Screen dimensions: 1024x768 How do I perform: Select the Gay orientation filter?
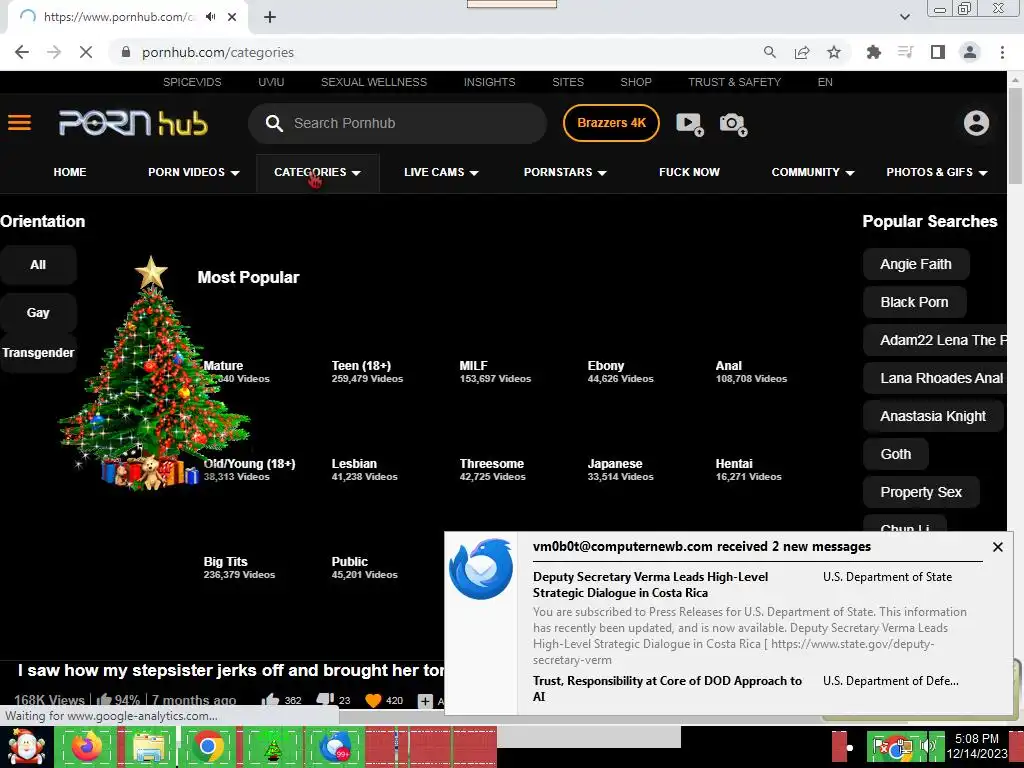point(38,313)
